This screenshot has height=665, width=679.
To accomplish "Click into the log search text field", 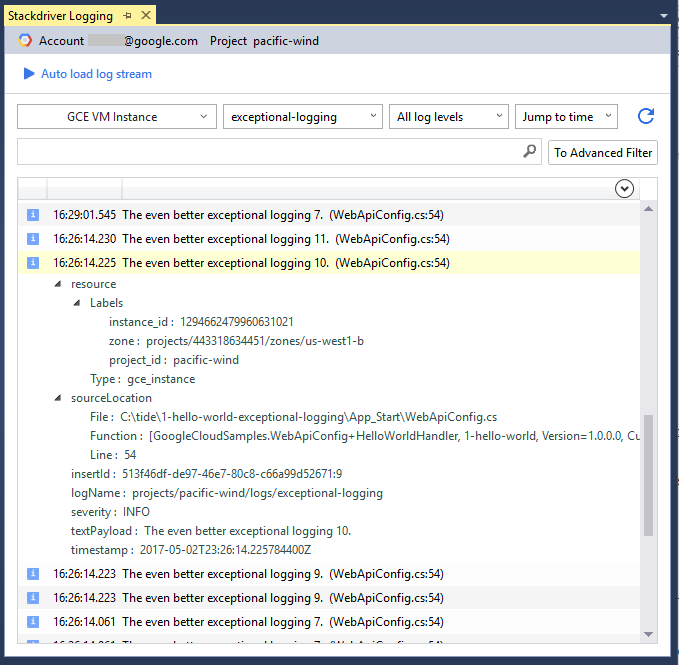I will (270, 152).
